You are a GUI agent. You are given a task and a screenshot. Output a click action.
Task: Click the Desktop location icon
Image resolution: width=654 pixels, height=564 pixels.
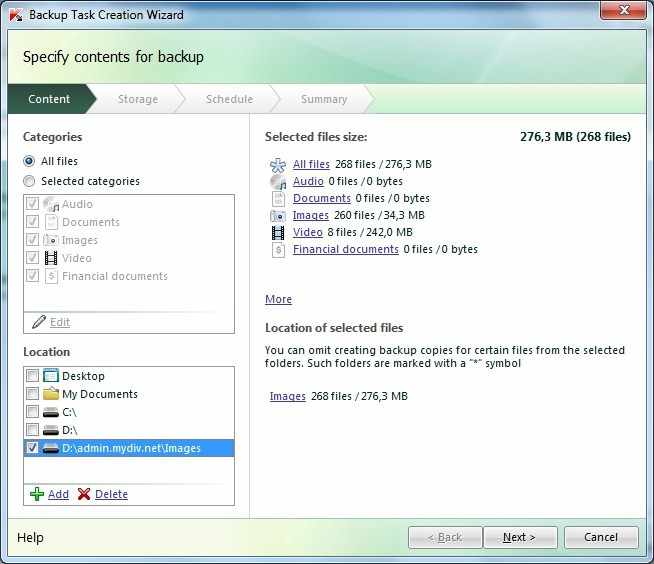(x=51, y=375)
